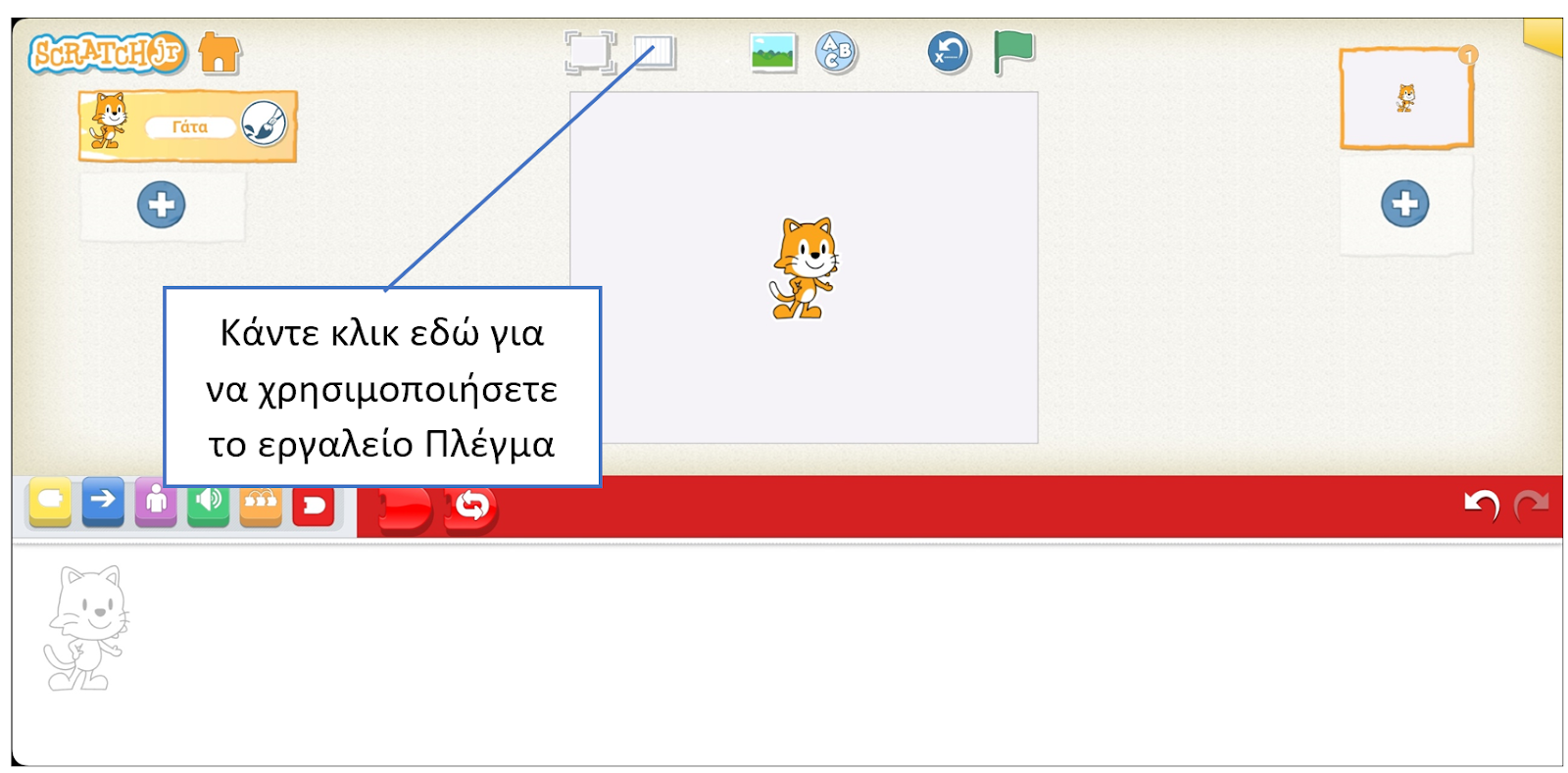Open the paint editor for Γάτα
The height and width of the screenshot is (773, 1568).
click(x=265, y=123)
